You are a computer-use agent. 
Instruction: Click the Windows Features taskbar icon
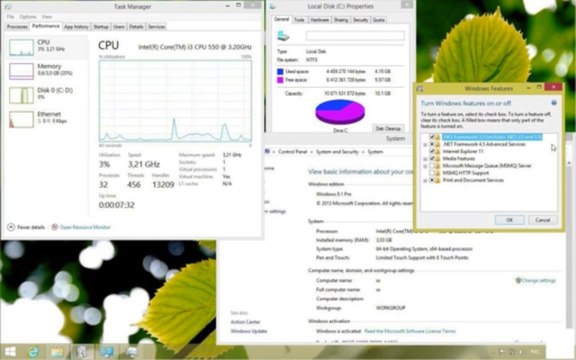tap(131, 352)
